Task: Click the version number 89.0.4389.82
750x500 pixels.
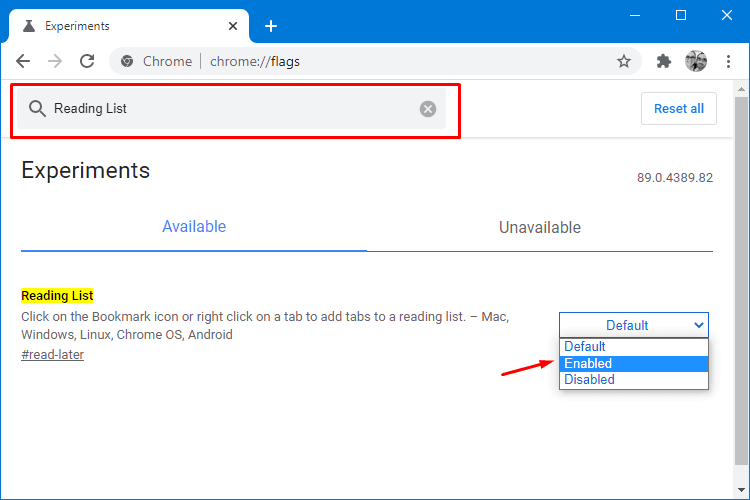Action: coord(674,178)
